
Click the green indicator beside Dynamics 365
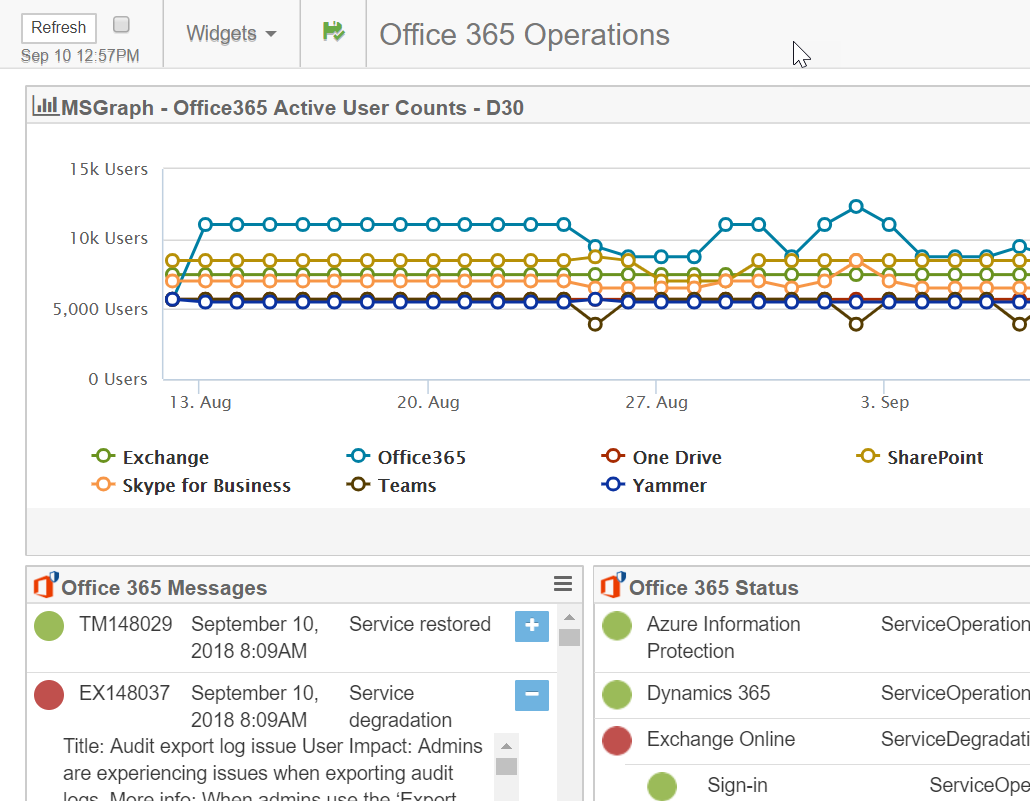[x=617, y=693]
